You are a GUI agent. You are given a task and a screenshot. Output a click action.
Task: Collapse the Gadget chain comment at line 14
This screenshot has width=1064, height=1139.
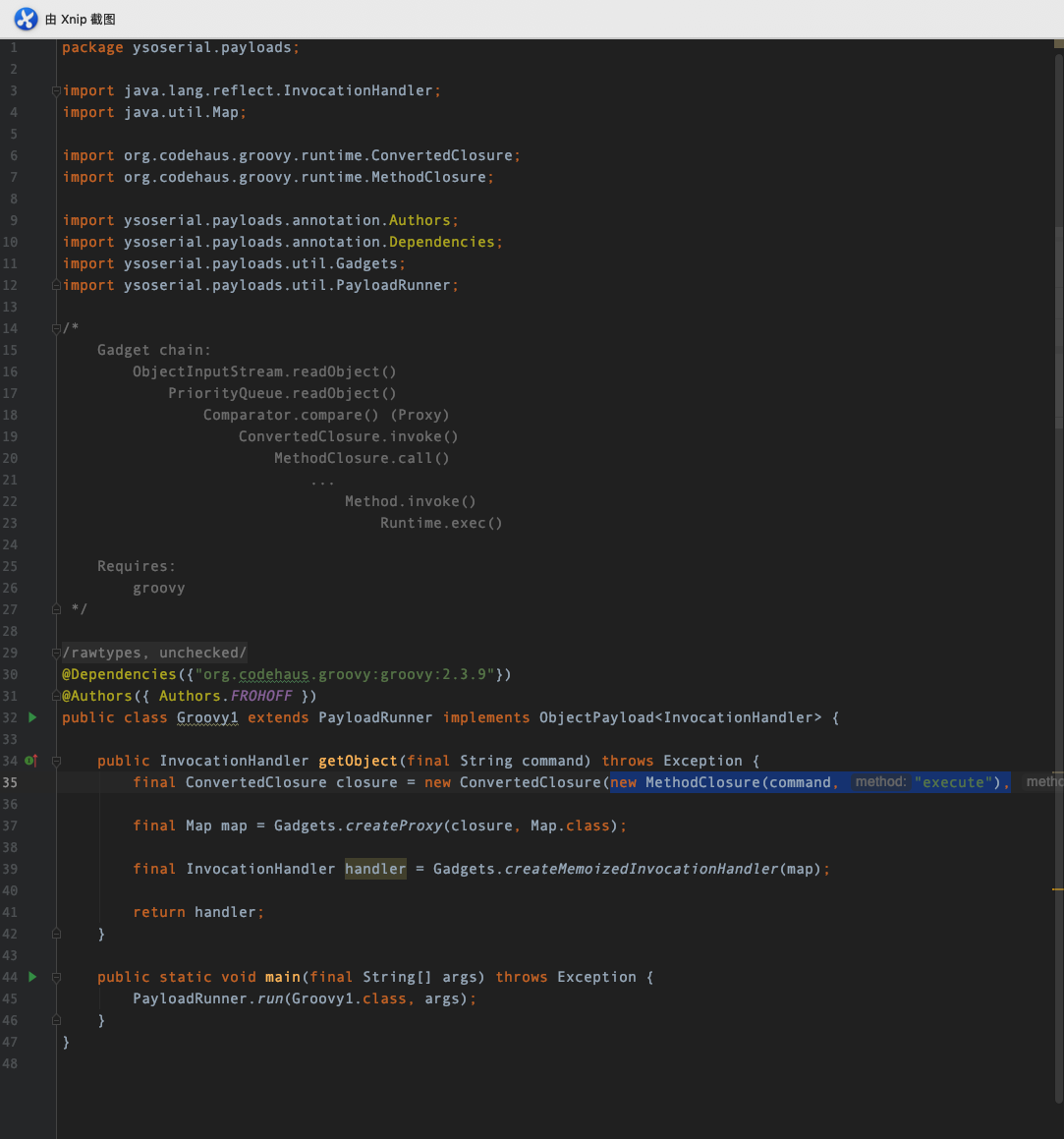56,328
